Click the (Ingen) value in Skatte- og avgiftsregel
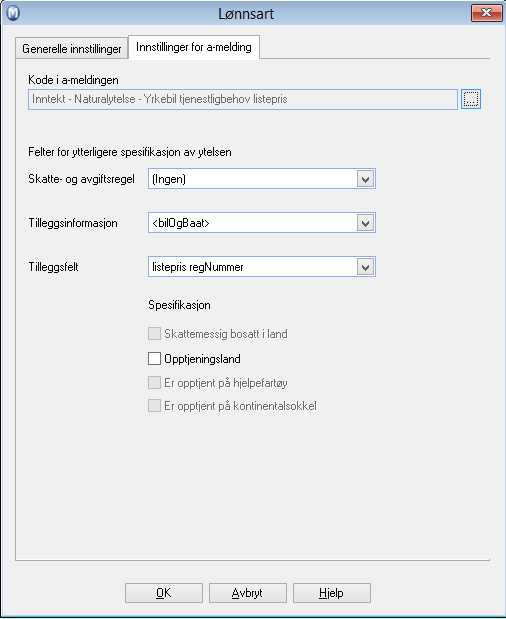The image size is (506, 619). tap(169, 179)
